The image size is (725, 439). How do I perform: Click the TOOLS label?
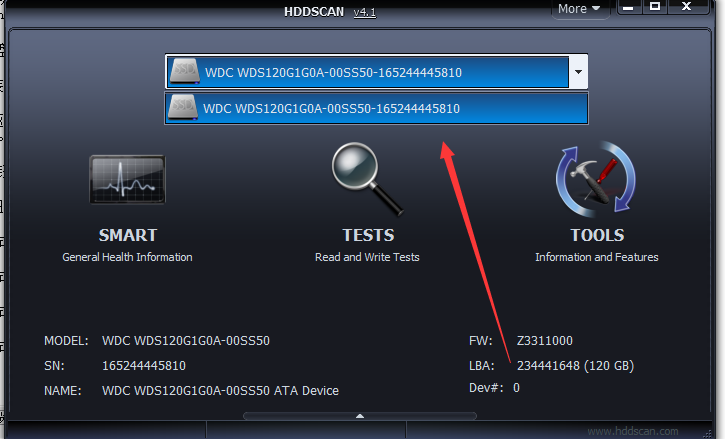click(597, 235)
